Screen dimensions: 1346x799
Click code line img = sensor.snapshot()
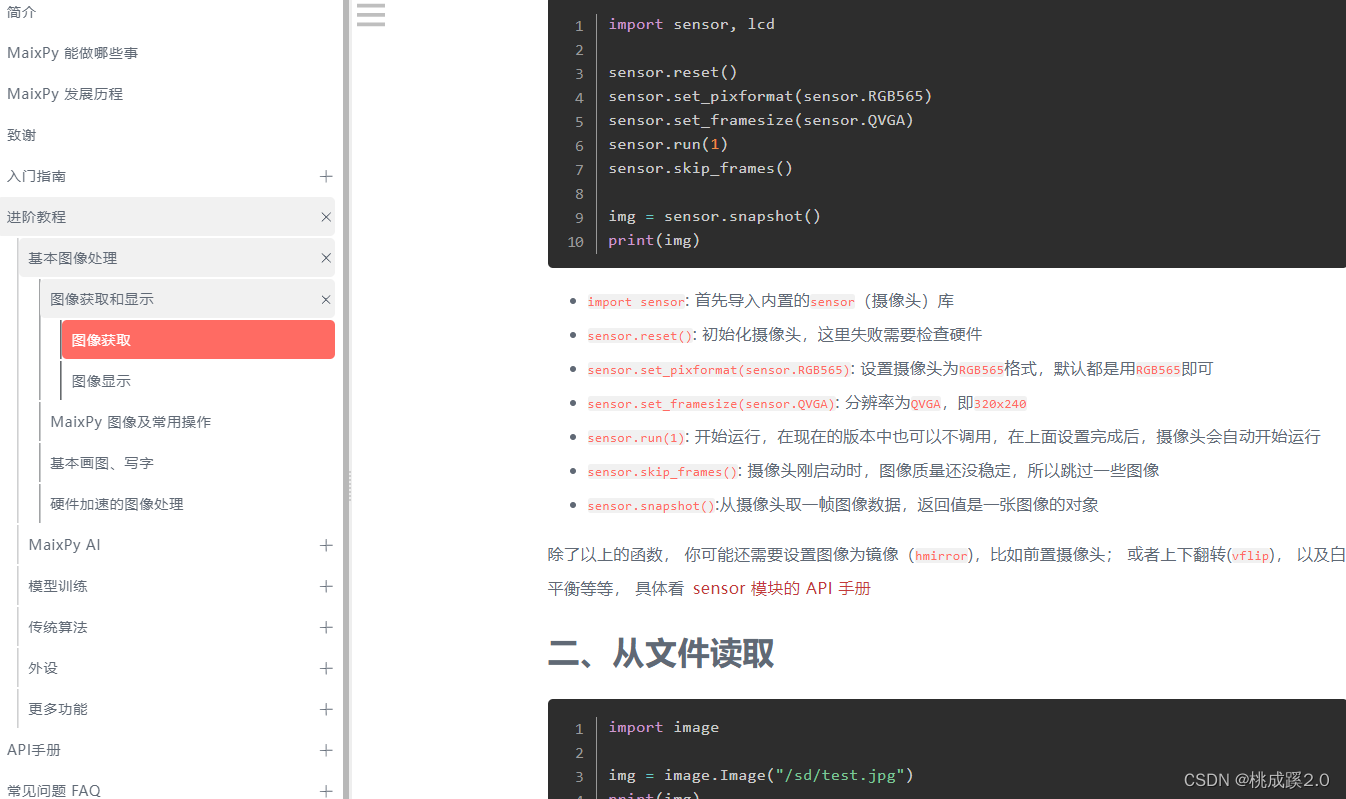coord(714,216)
